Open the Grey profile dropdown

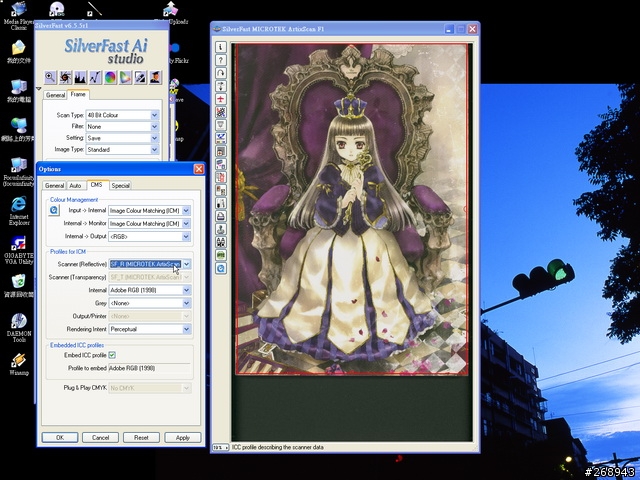(149, 303)
